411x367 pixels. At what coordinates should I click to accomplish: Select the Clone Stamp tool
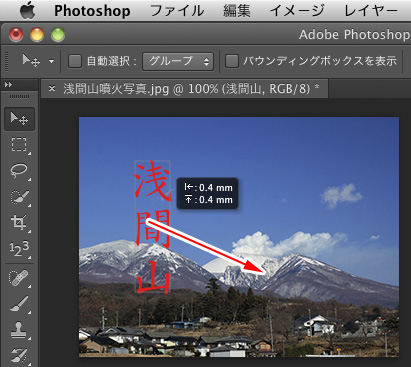pos(19,330)
